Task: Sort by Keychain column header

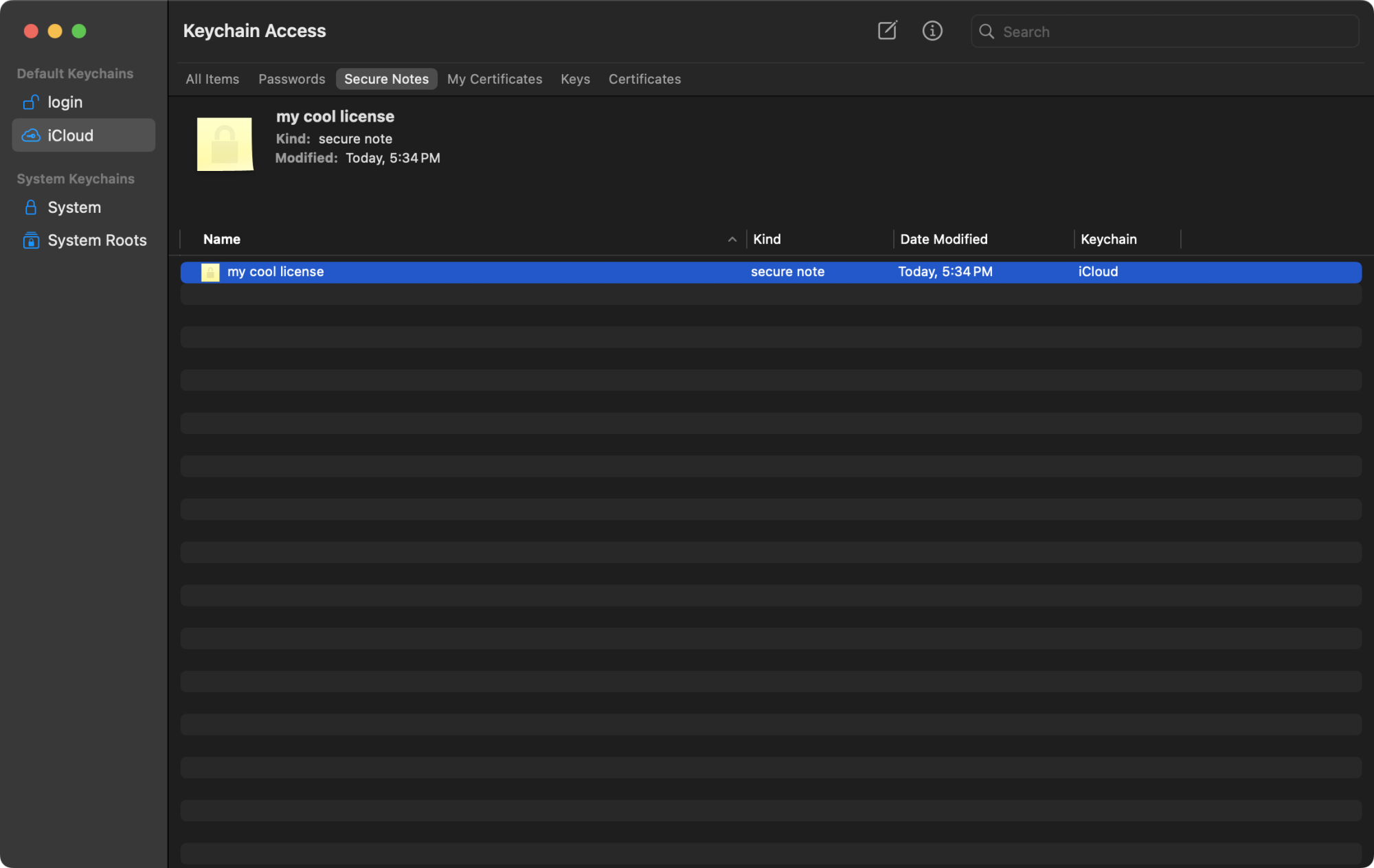Action: (1108, 239)
